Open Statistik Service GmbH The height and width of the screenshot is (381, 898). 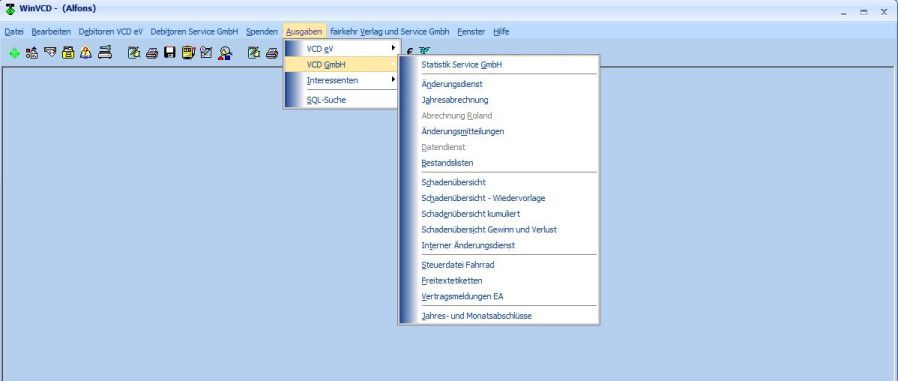tap(499, 65)
